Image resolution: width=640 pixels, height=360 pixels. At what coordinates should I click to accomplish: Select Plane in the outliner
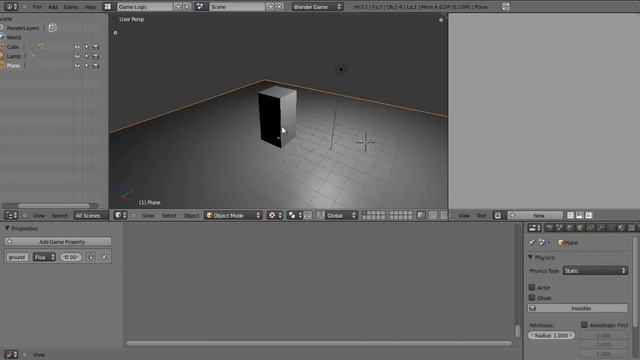pyautogui.click(x=13, y=66)
